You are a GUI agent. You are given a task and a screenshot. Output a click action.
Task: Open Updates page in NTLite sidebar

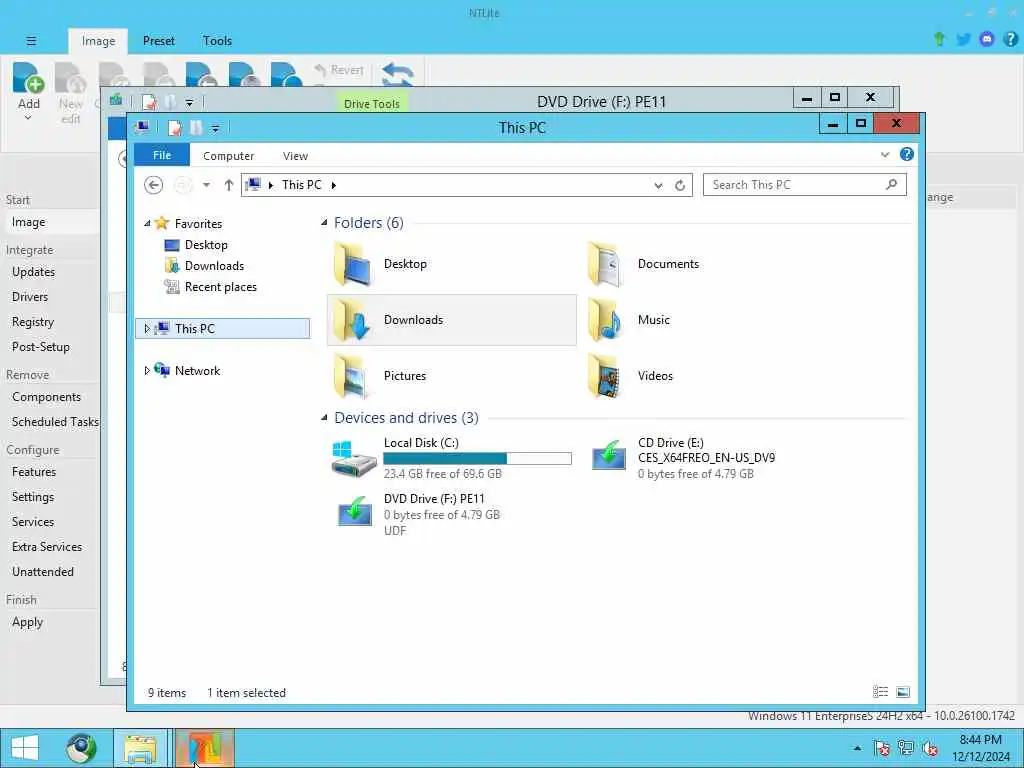[x=33, y=272]
